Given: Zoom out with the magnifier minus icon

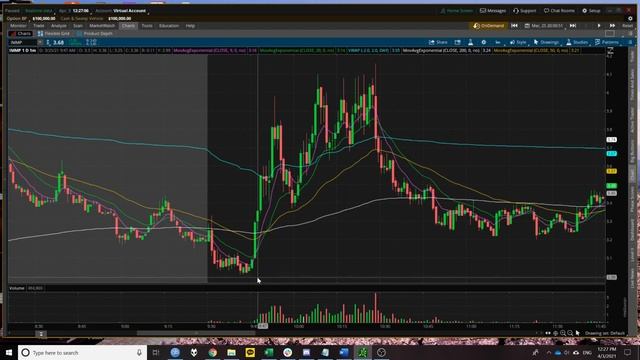Looking at the screenshot, I should point(570,333).
